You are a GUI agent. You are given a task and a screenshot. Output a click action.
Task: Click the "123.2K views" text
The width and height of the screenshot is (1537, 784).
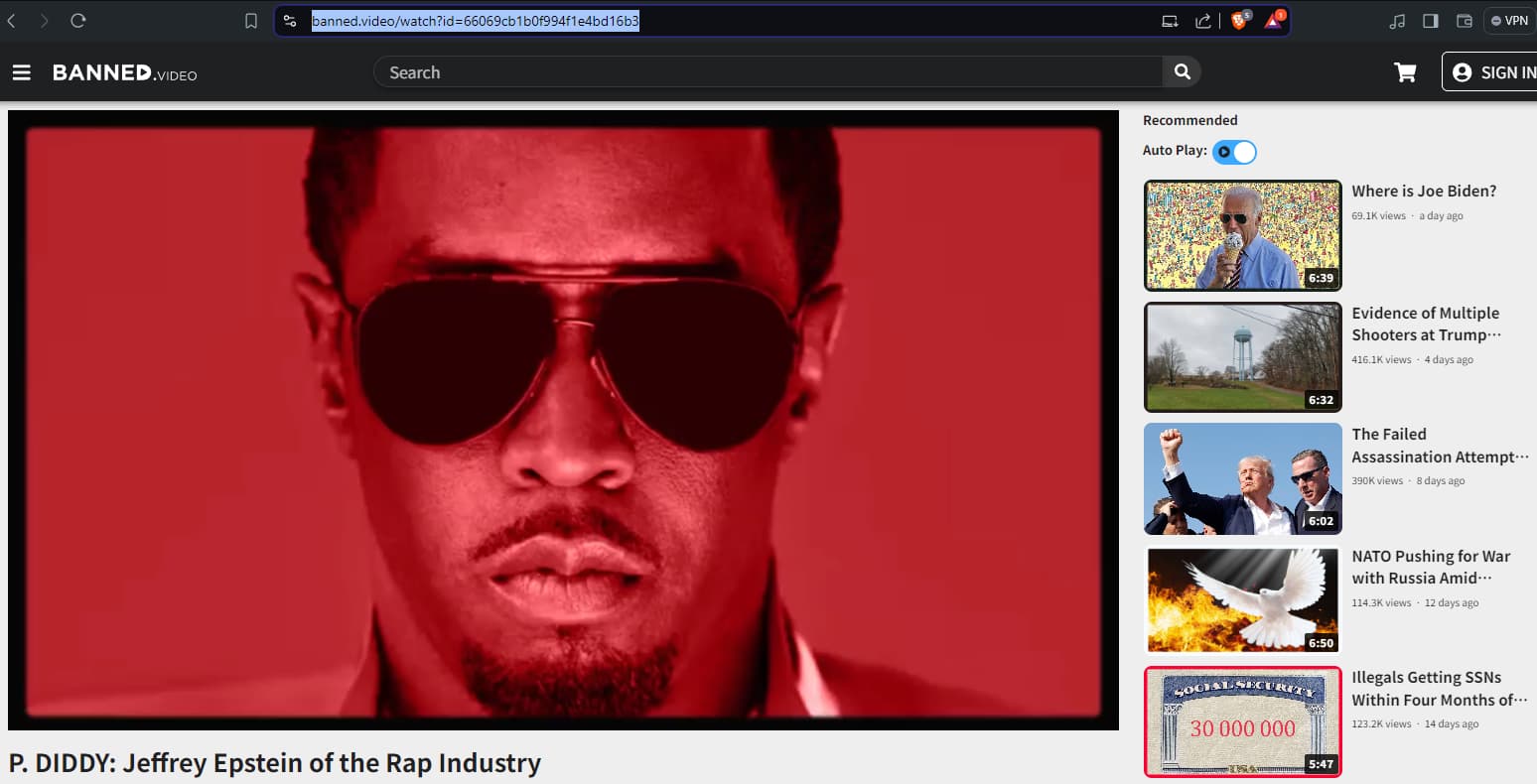[x=1381, y=723]
